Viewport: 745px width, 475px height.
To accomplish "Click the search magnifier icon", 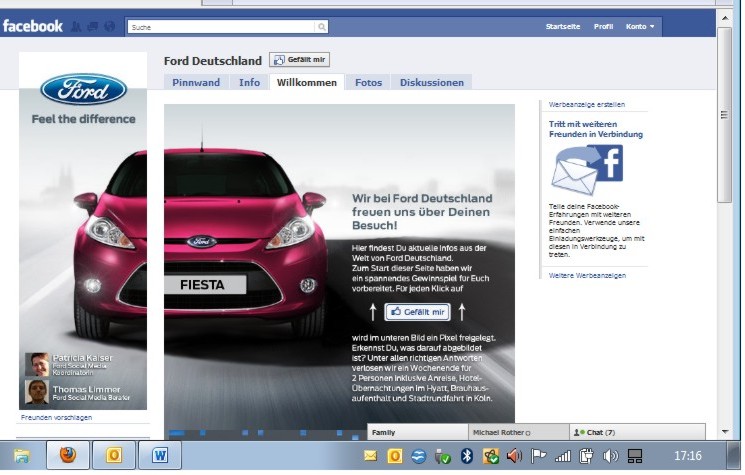I will (322, 27).
